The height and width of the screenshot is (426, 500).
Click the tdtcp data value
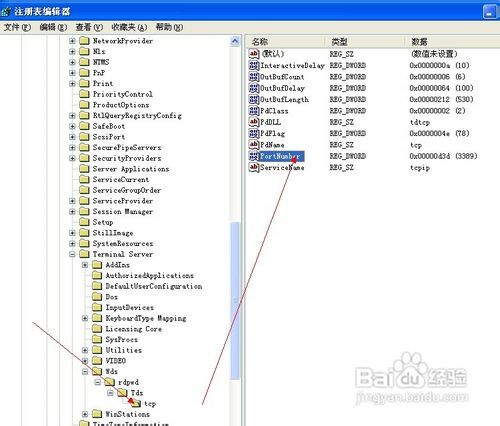(x=420, y=122)
